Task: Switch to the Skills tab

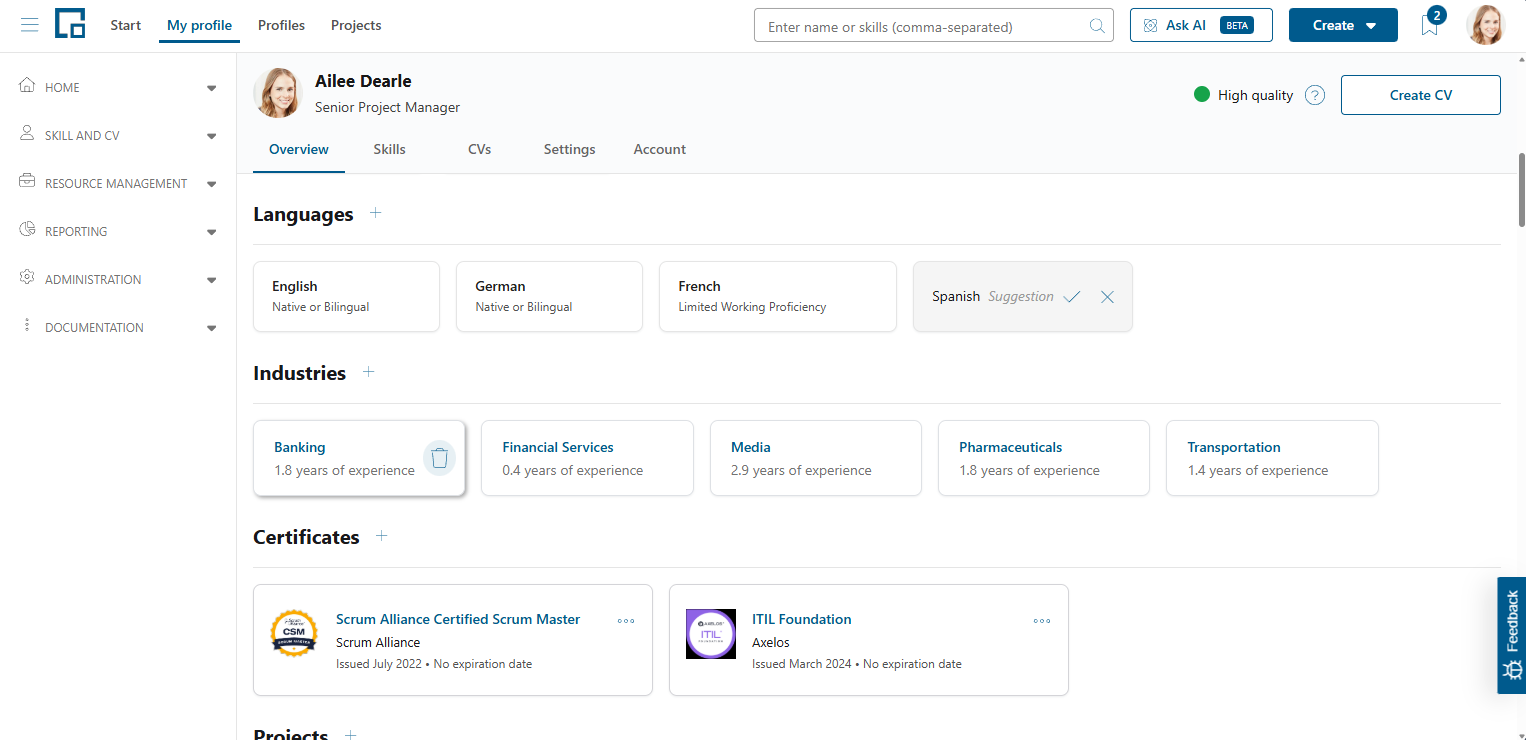Action: [x=389, y=149]
